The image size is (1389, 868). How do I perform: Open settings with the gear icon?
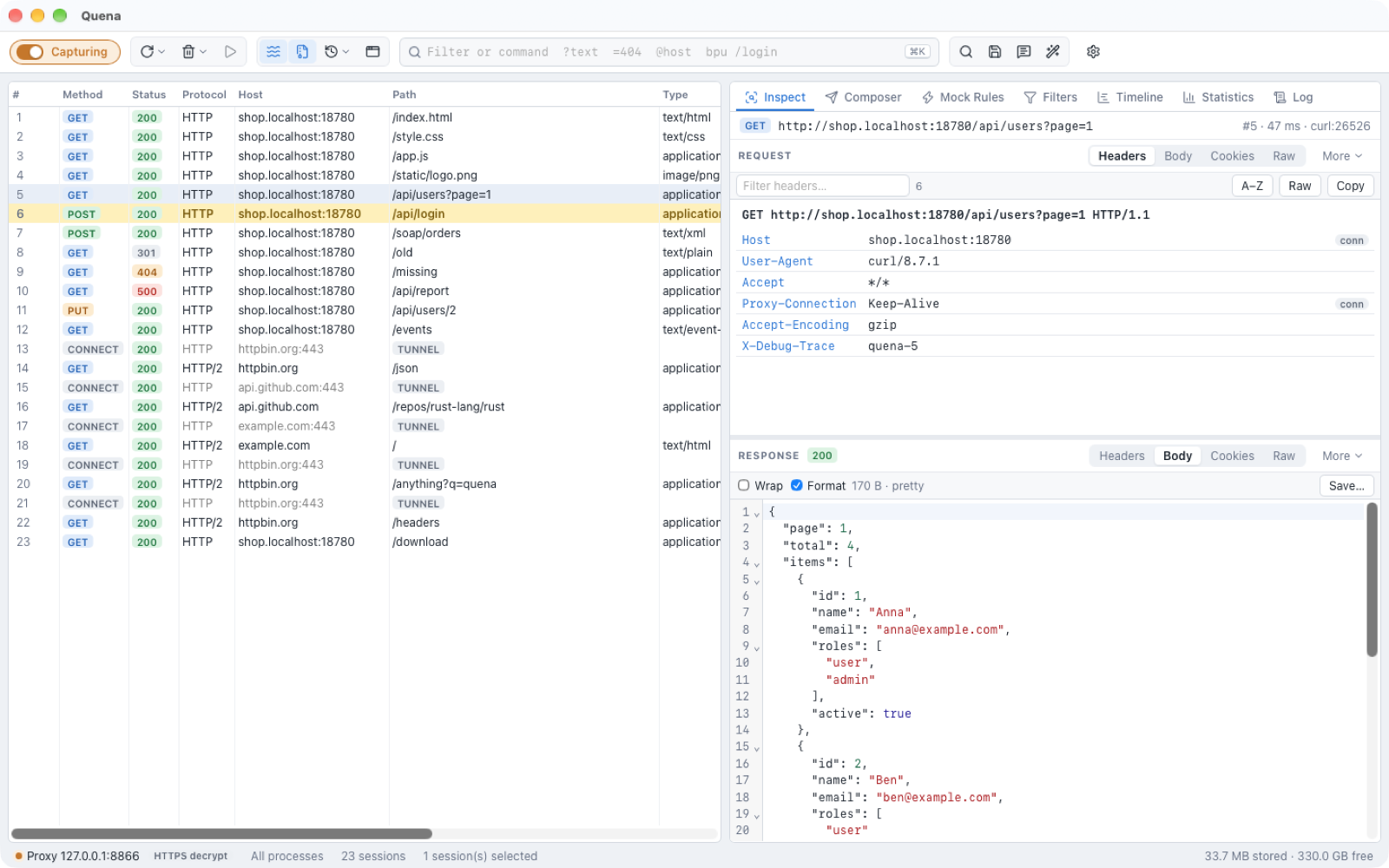coord(1093,52)
